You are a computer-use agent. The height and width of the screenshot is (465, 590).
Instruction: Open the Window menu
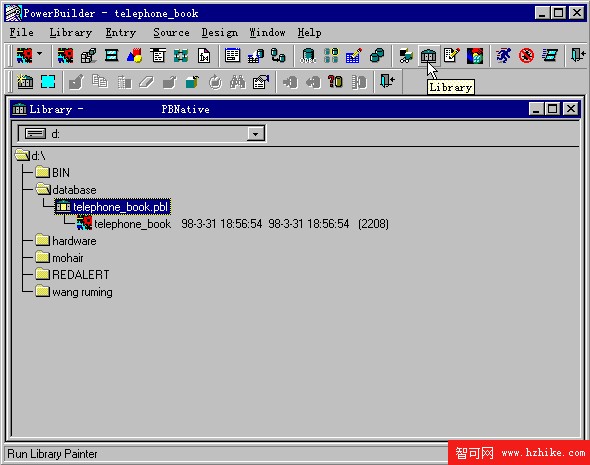click(267, 33)
